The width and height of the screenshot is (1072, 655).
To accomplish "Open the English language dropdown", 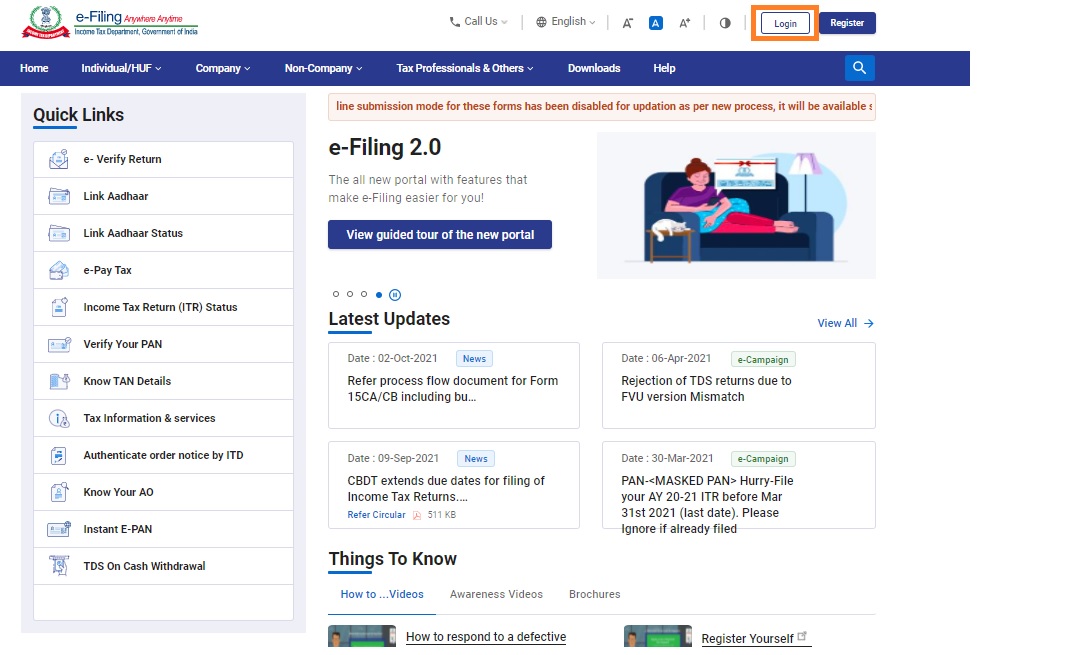I will 566,22.
